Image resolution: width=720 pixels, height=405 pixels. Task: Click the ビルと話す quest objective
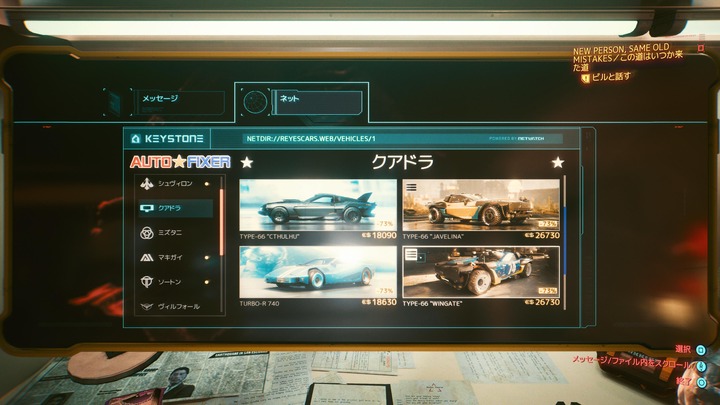611,77
